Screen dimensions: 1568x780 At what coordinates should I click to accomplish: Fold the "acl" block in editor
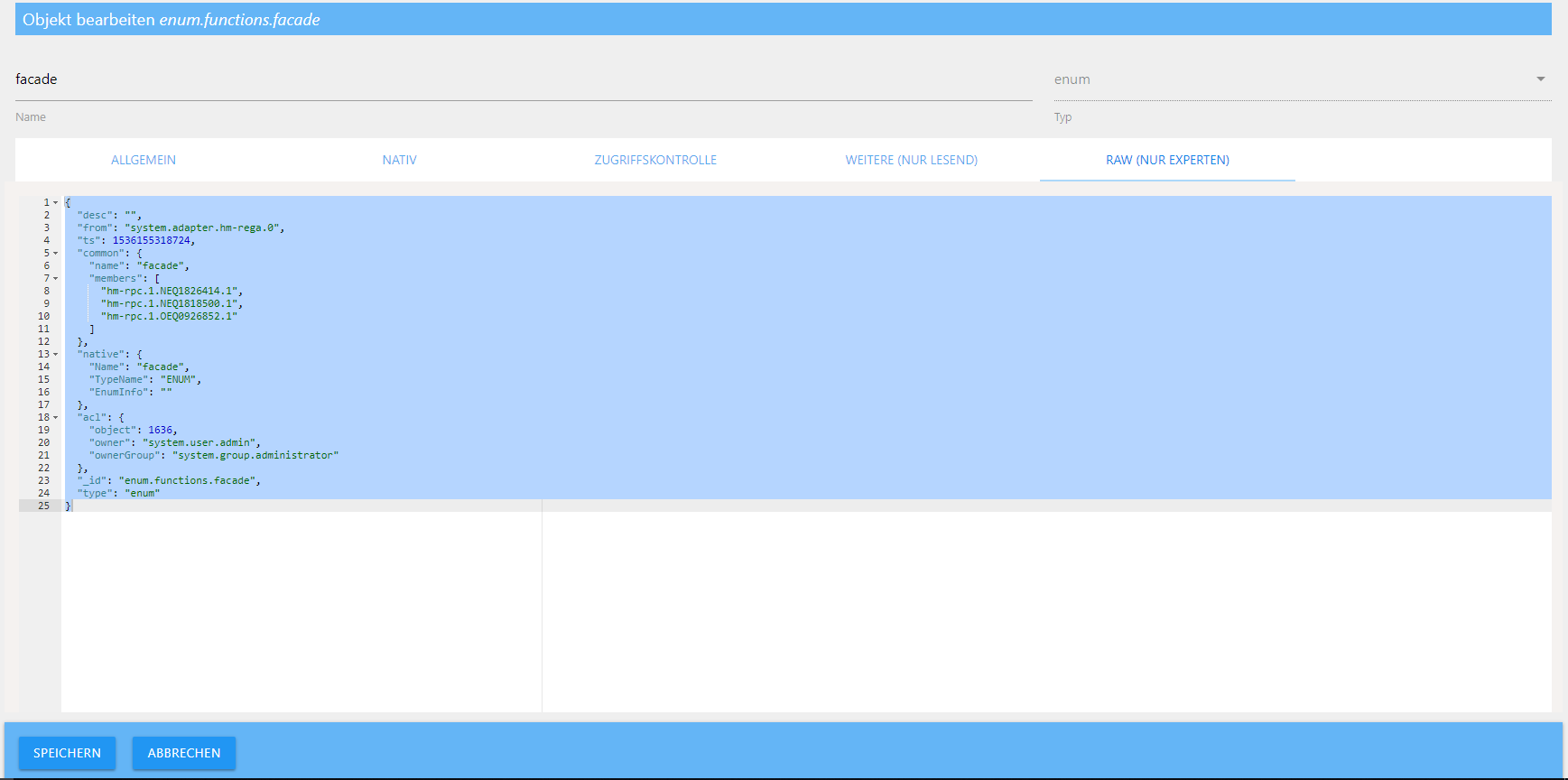[x=56, y=418]
